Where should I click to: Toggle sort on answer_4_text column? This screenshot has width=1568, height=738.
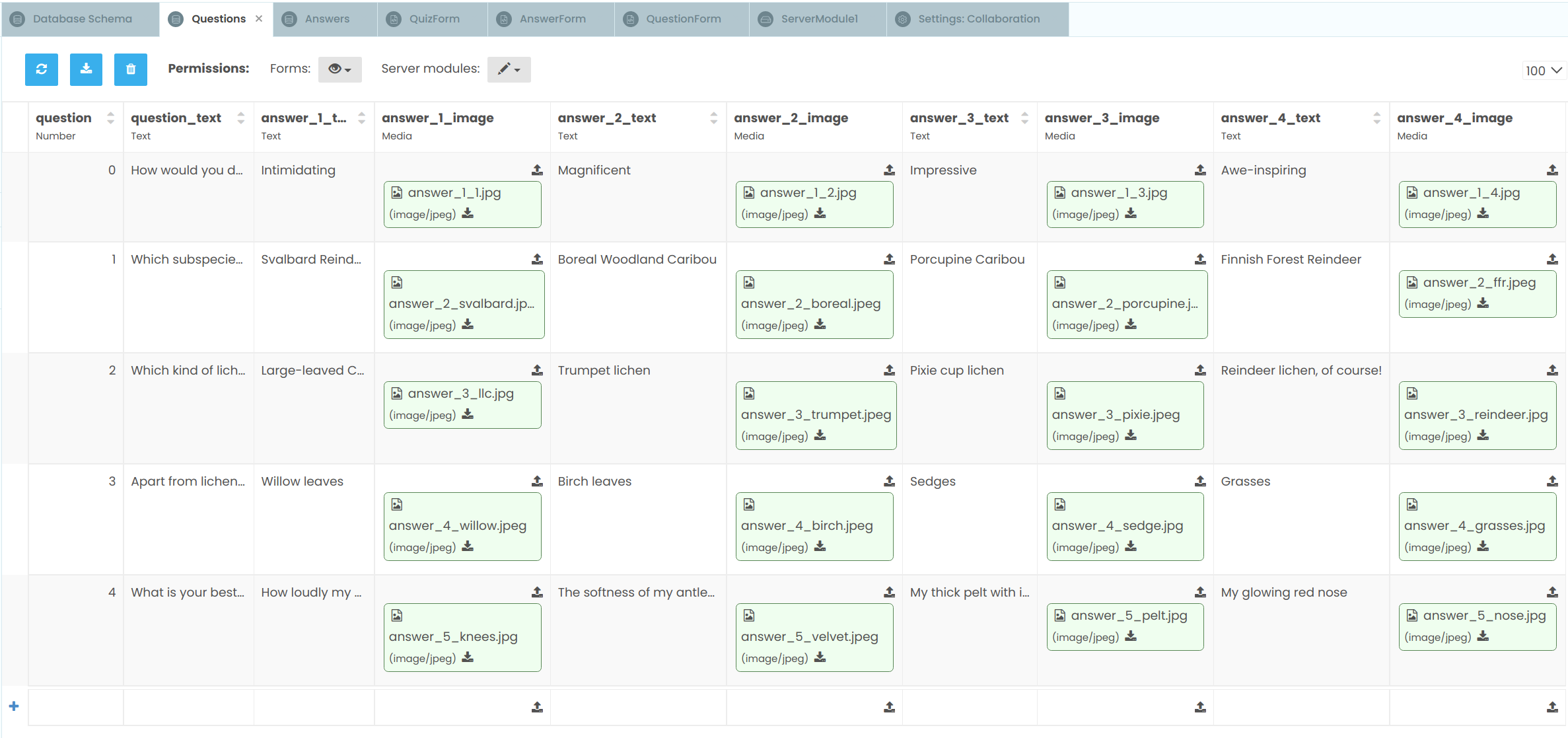[1376, 118]
